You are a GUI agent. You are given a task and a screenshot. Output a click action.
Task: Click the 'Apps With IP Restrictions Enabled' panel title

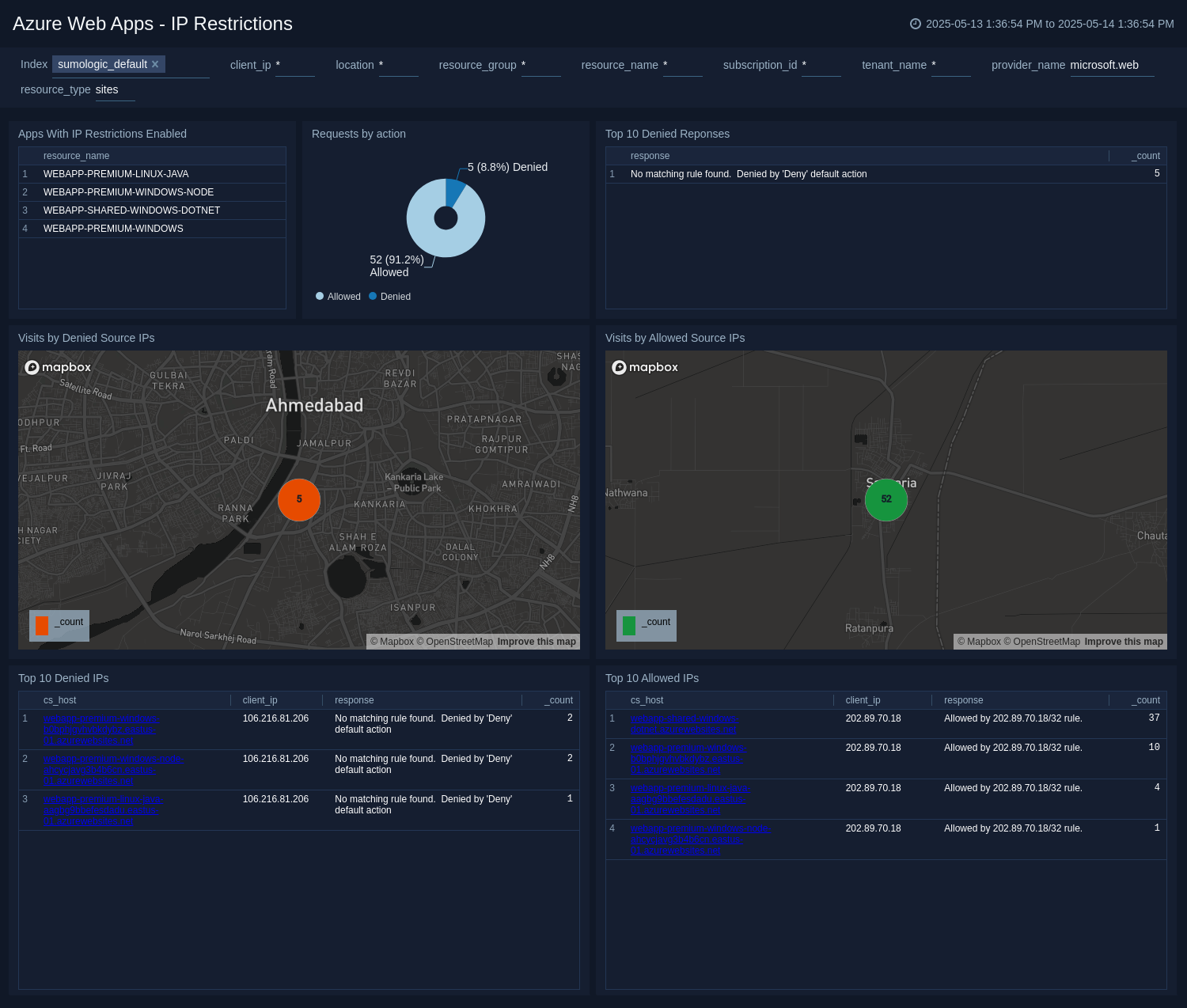[102, 134]
